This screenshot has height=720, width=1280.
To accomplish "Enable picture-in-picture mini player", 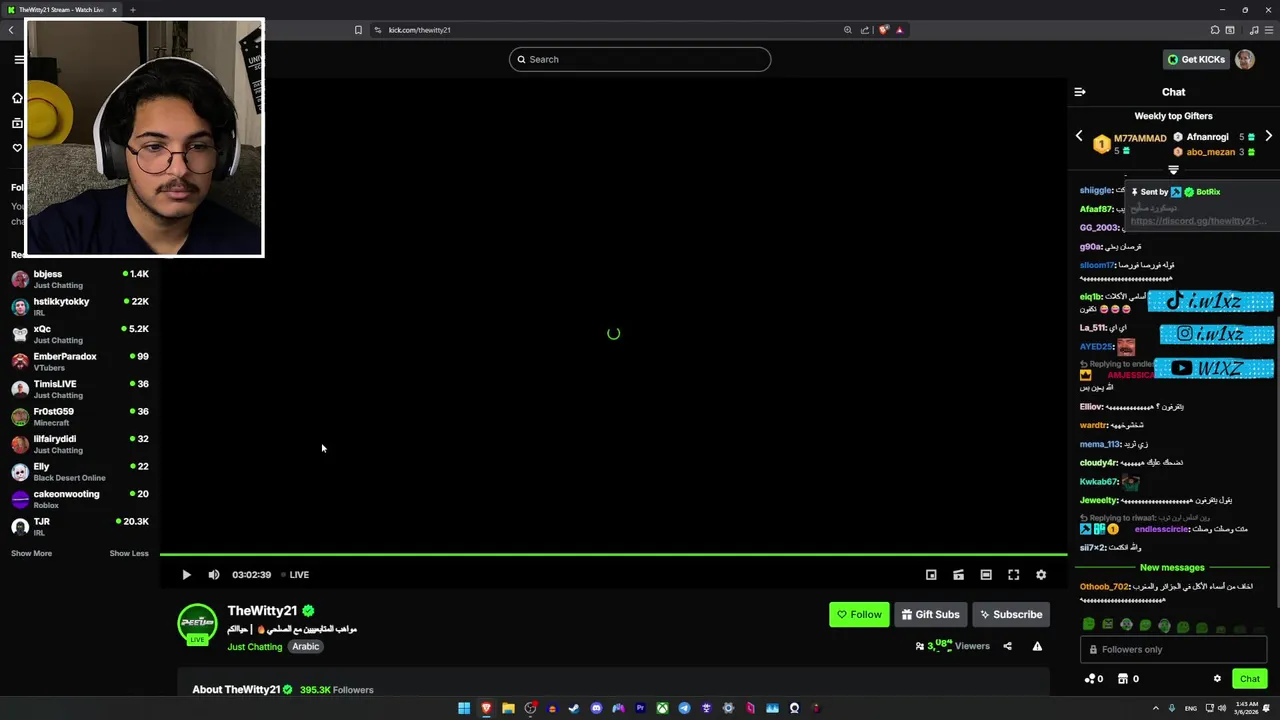I will (931, 575).
